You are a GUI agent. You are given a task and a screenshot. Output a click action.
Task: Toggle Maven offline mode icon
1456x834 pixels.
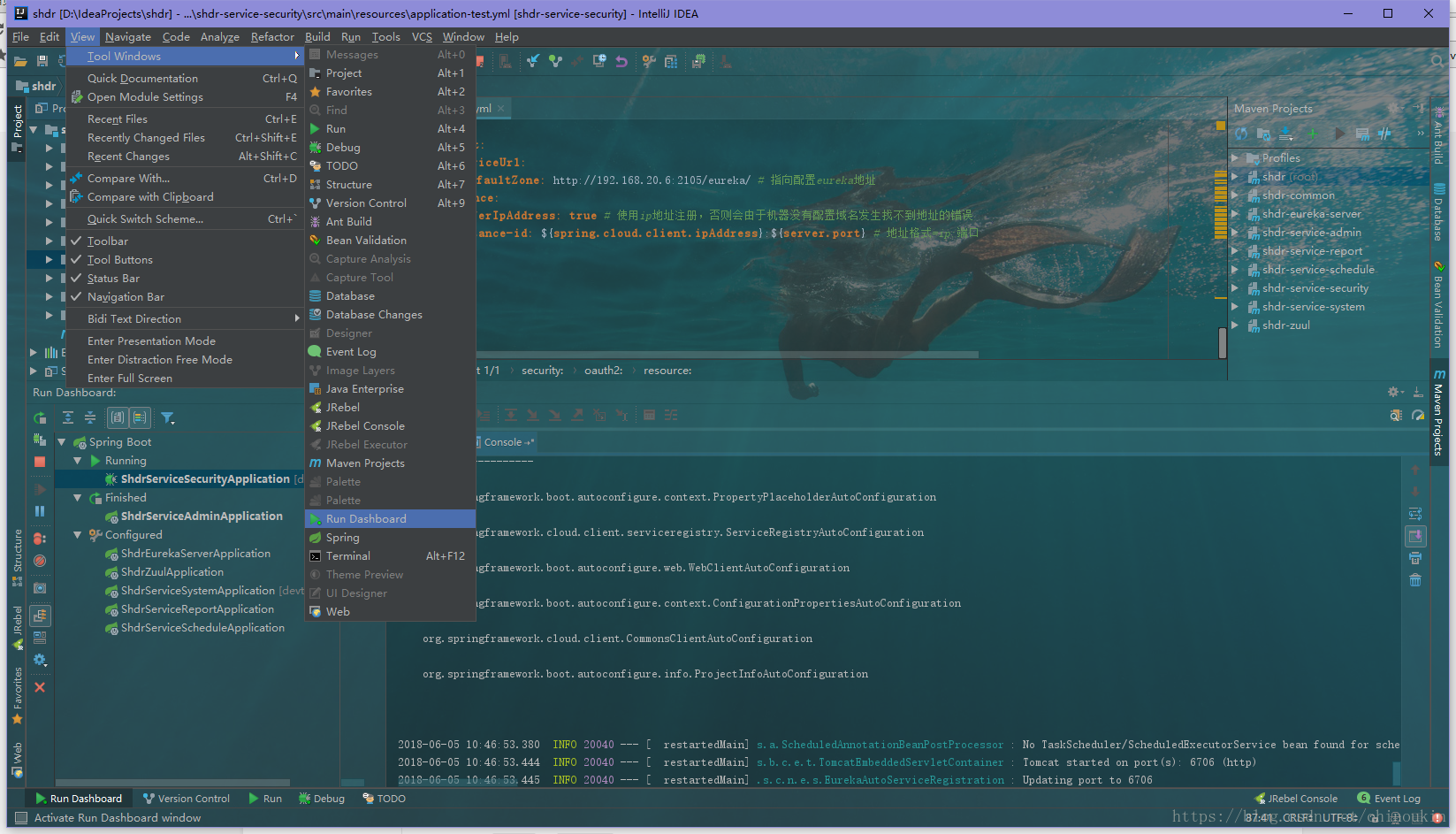click(x=1384, y=134)
